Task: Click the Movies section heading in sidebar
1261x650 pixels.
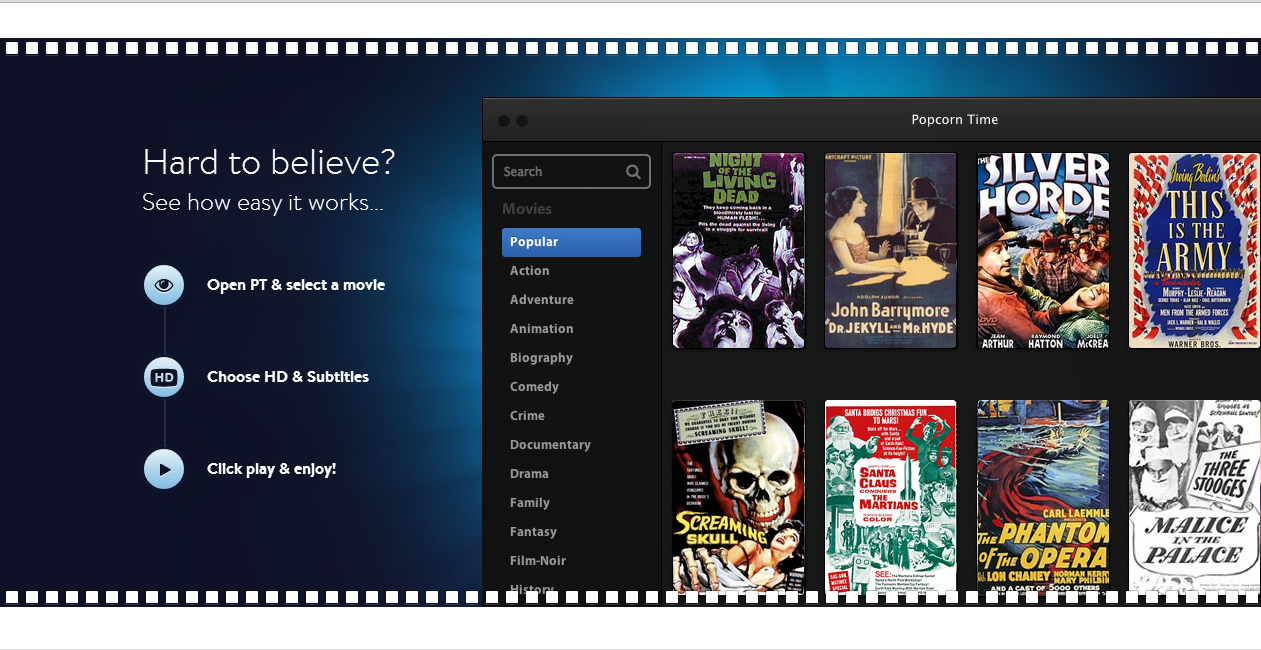Action: coord(527,209)
